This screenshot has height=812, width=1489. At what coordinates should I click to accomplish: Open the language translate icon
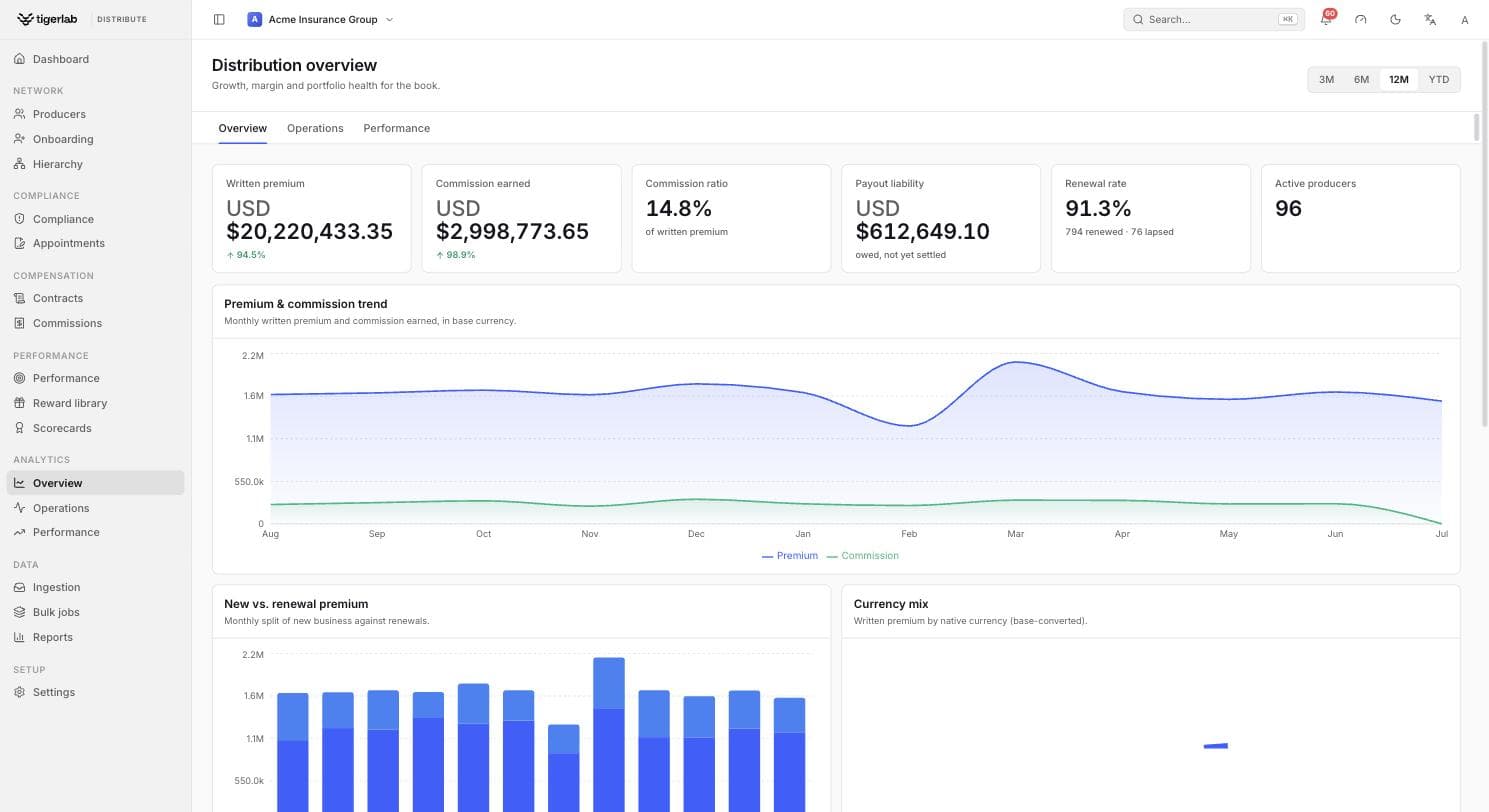point(1430,19)
